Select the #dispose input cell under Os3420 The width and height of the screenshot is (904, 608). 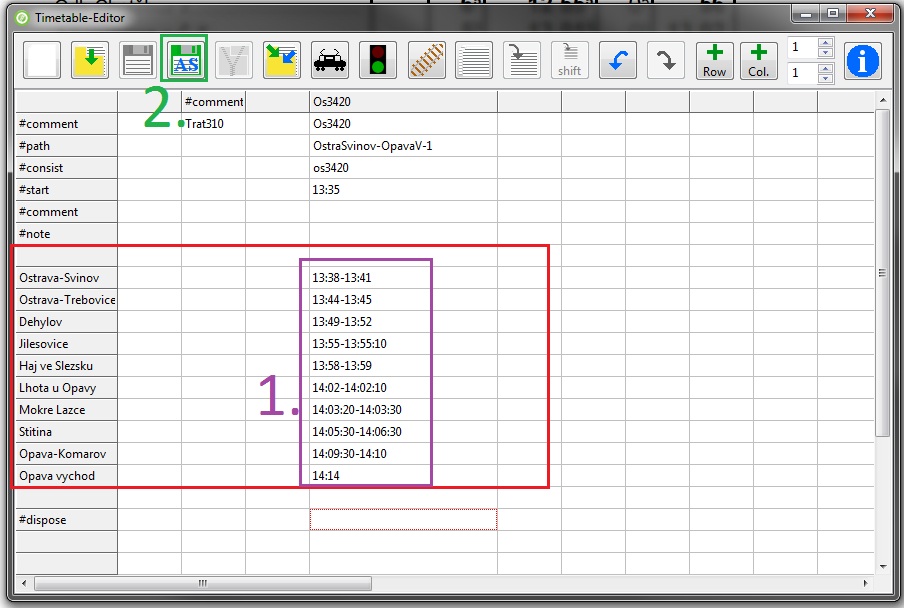403,520
